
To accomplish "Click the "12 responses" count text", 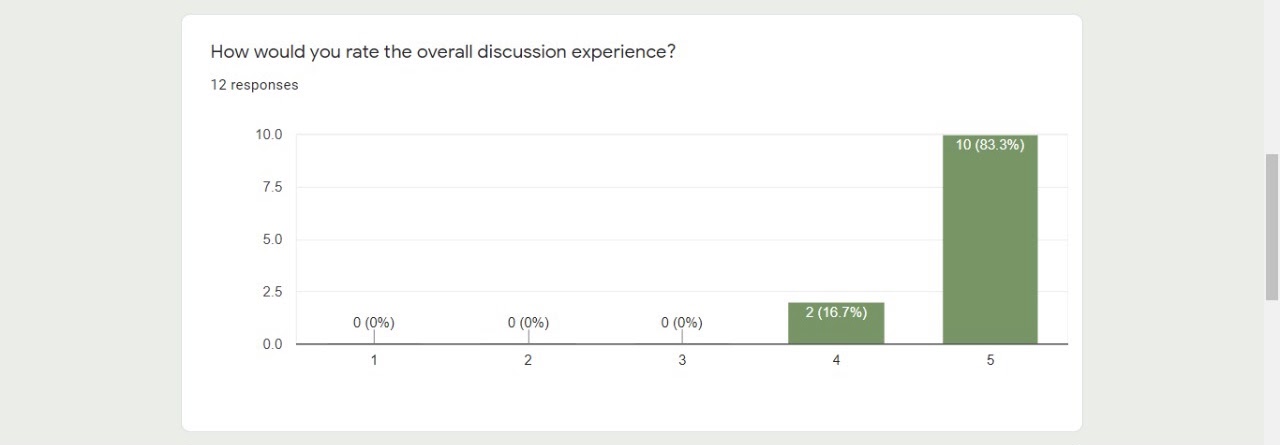I will point(254,85).
